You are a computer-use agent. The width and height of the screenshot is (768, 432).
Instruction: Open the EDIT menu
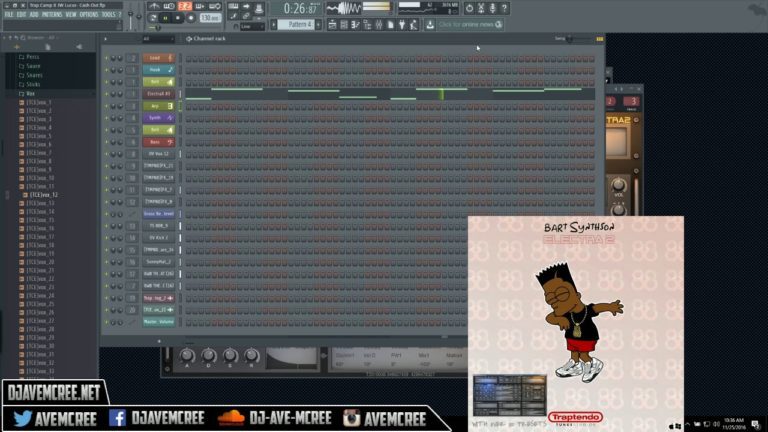click(x=22, y=15)
